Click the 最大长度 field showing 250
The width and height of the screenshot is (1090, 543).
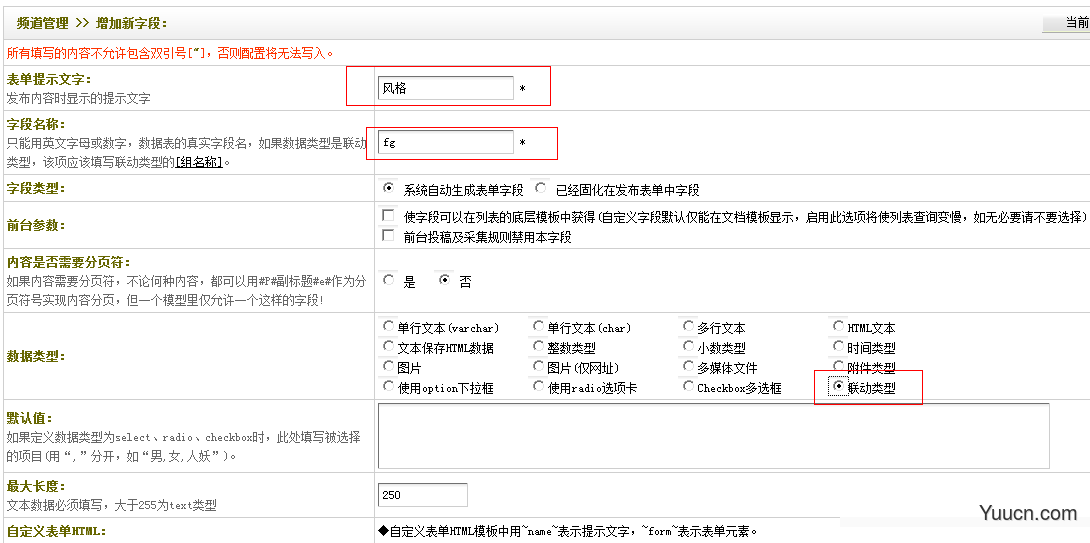[x=422, y=495]
